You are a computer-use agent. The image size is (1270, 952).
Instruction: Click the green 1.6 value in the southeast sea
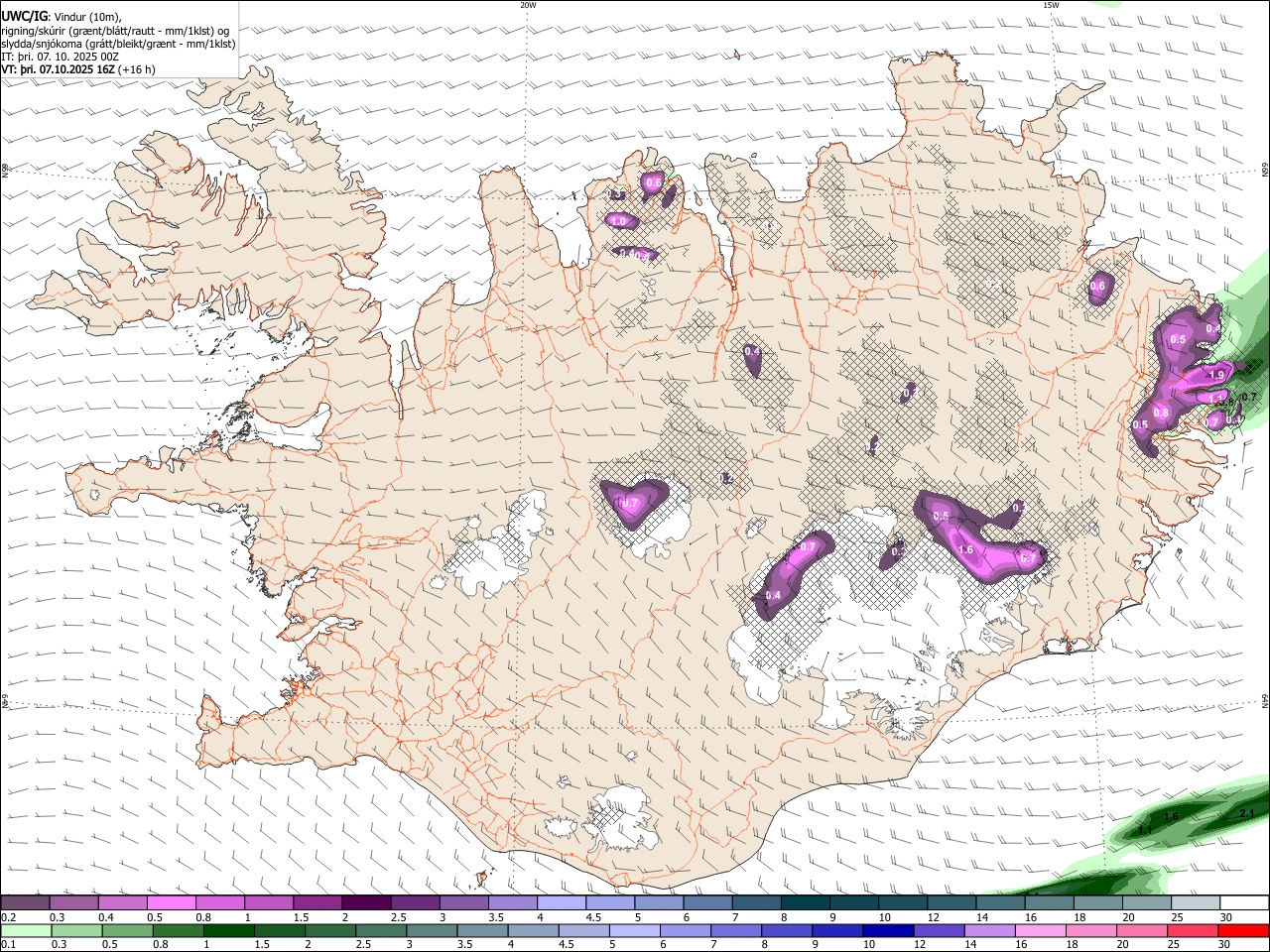(1171, 816)
